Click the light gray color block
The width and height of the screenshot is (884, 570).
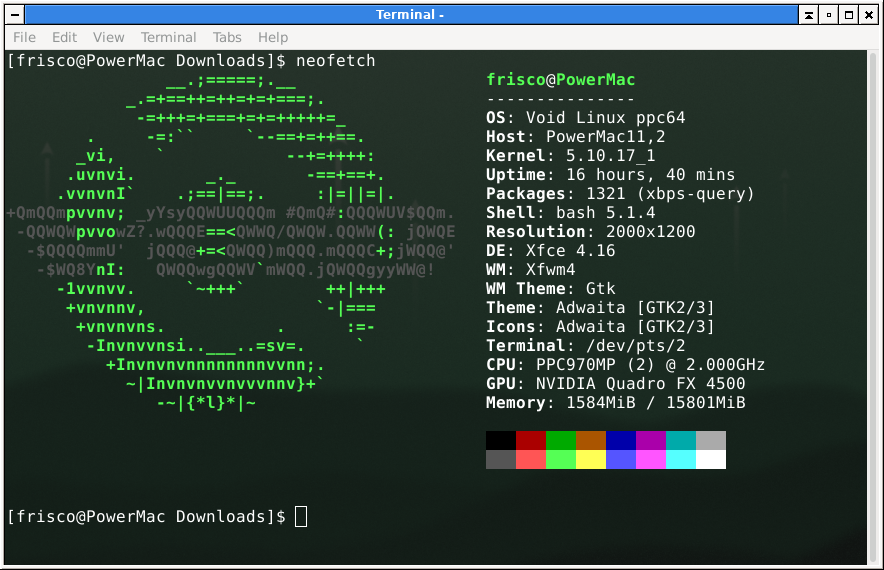coord(711,440)
